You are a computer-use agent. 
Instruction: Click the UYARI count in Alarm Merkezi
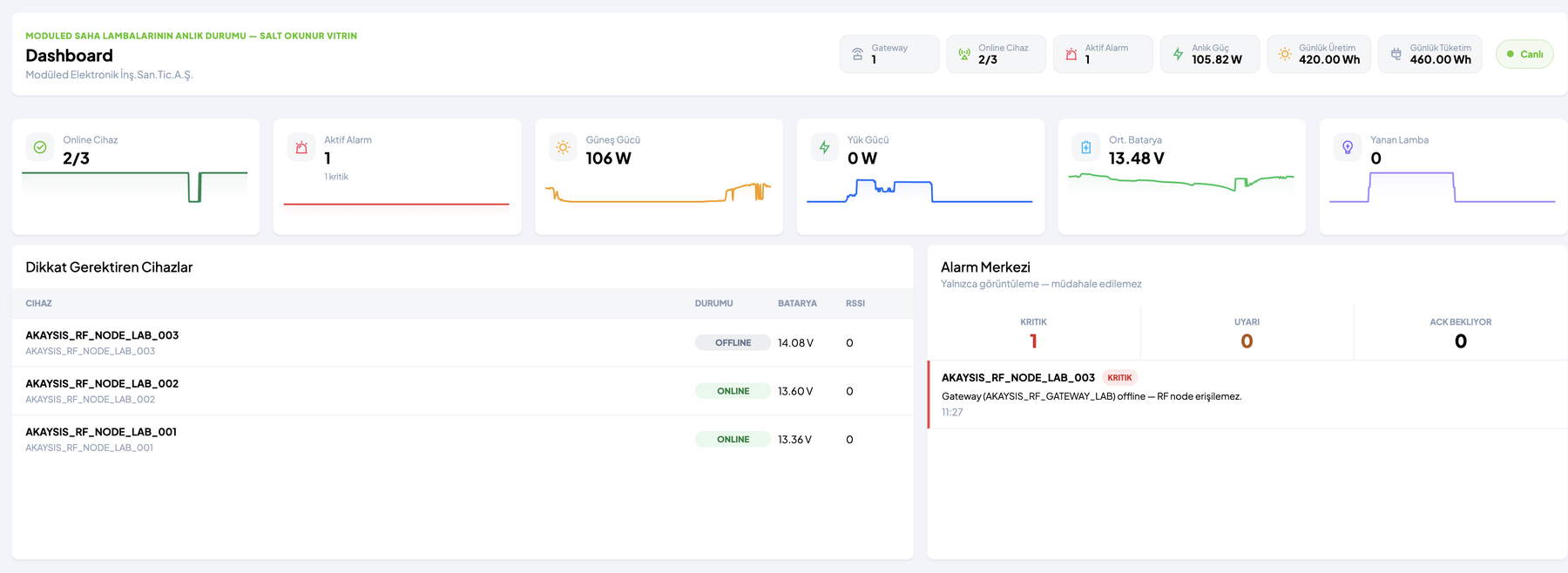tap(1247, 341)
